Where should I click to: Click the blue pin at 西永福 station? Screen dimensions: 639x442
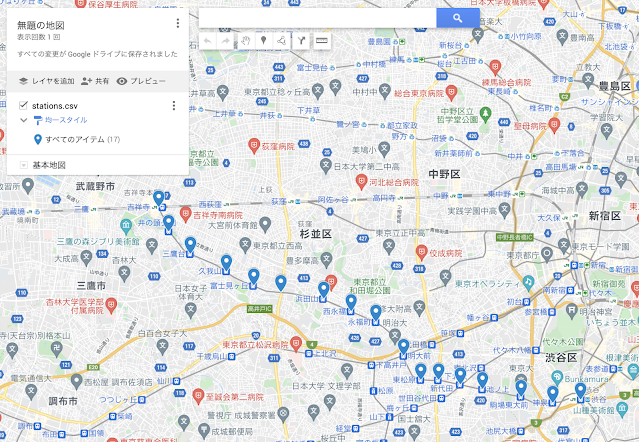point(351,303)
